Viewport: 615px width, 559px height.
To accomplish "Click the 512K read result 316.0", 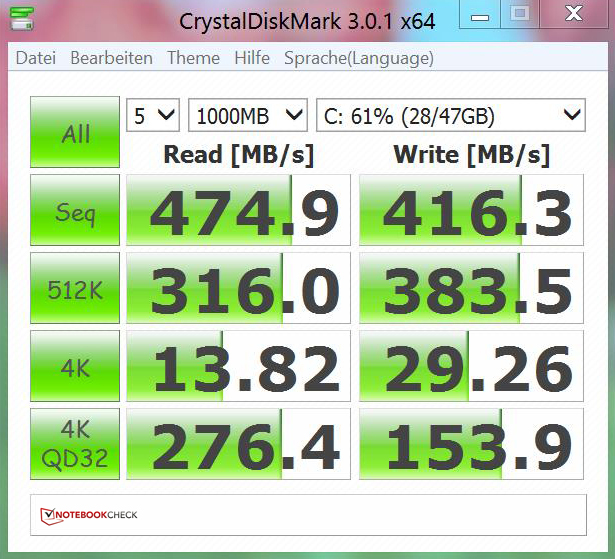I will (x=238, y=288).
